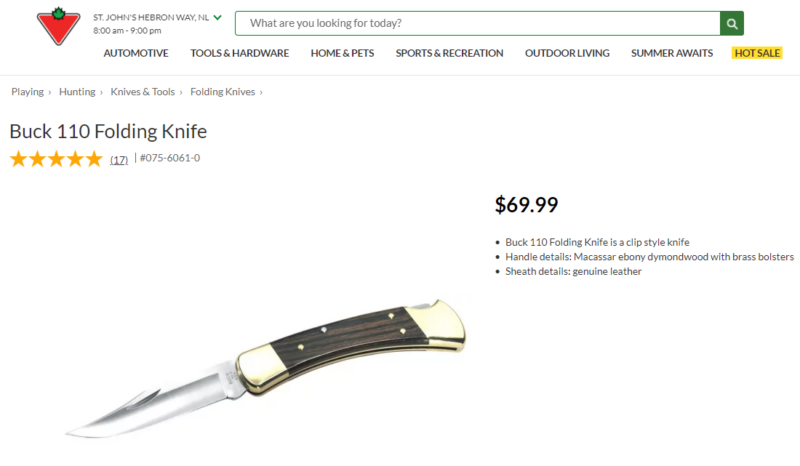
Task: Expand the store location dropdown arrow
Action: click(x=217, y=17)
